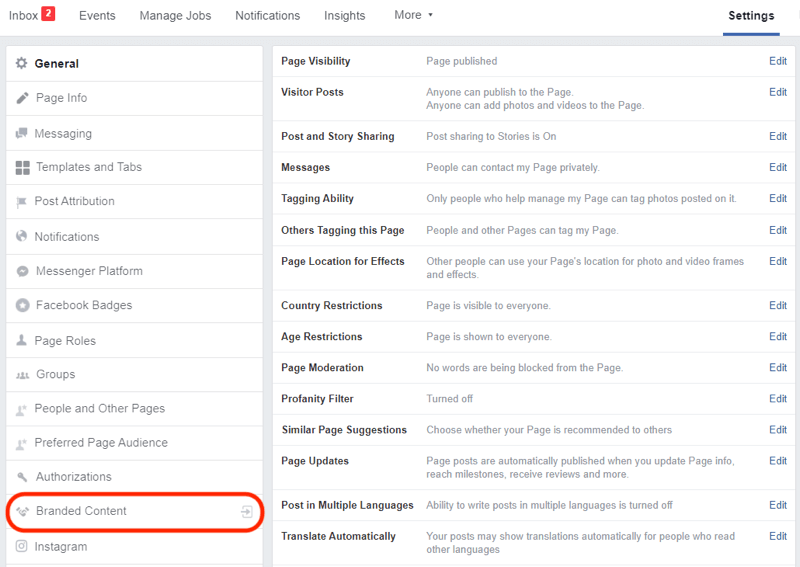Click the People and Other Pages icon
The height and width of the screenshot is (567, 800).
pos(21,409)
